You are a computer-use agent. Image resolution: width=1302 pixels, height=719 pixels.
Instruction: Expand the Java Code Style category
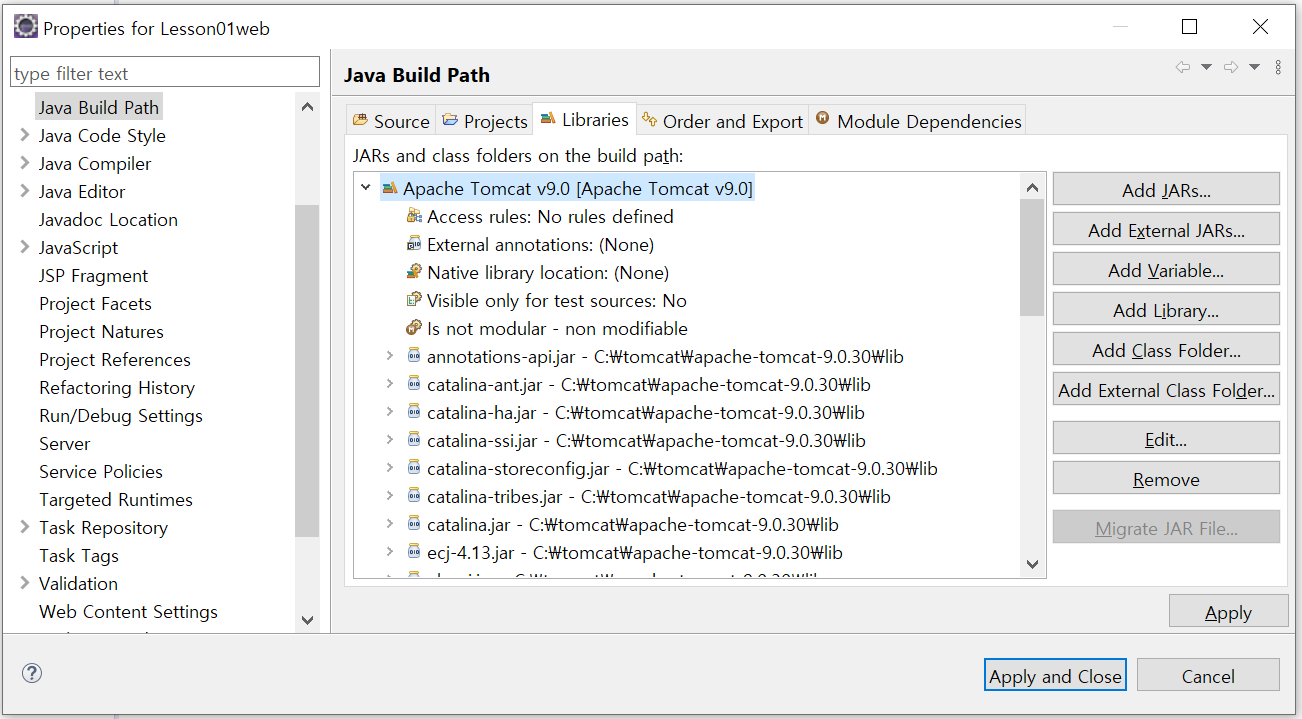24,135
